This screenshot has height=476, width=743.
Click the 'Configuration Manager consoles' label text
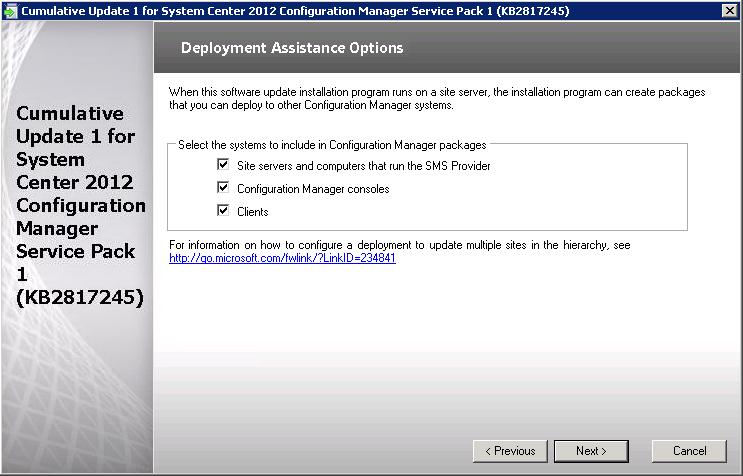[313, 188]
